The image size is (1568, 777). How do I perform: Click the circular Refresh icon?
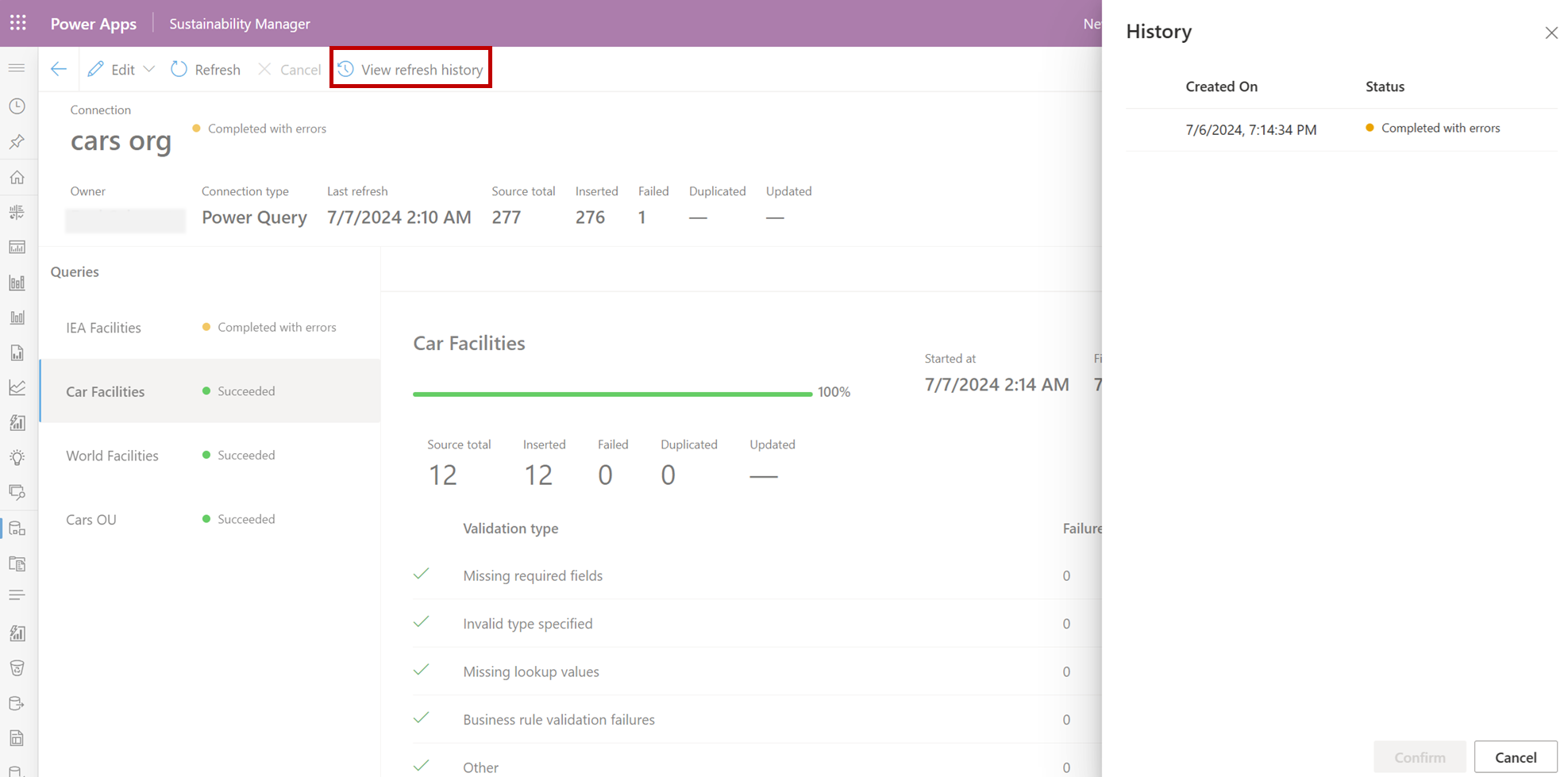point(179,69)
